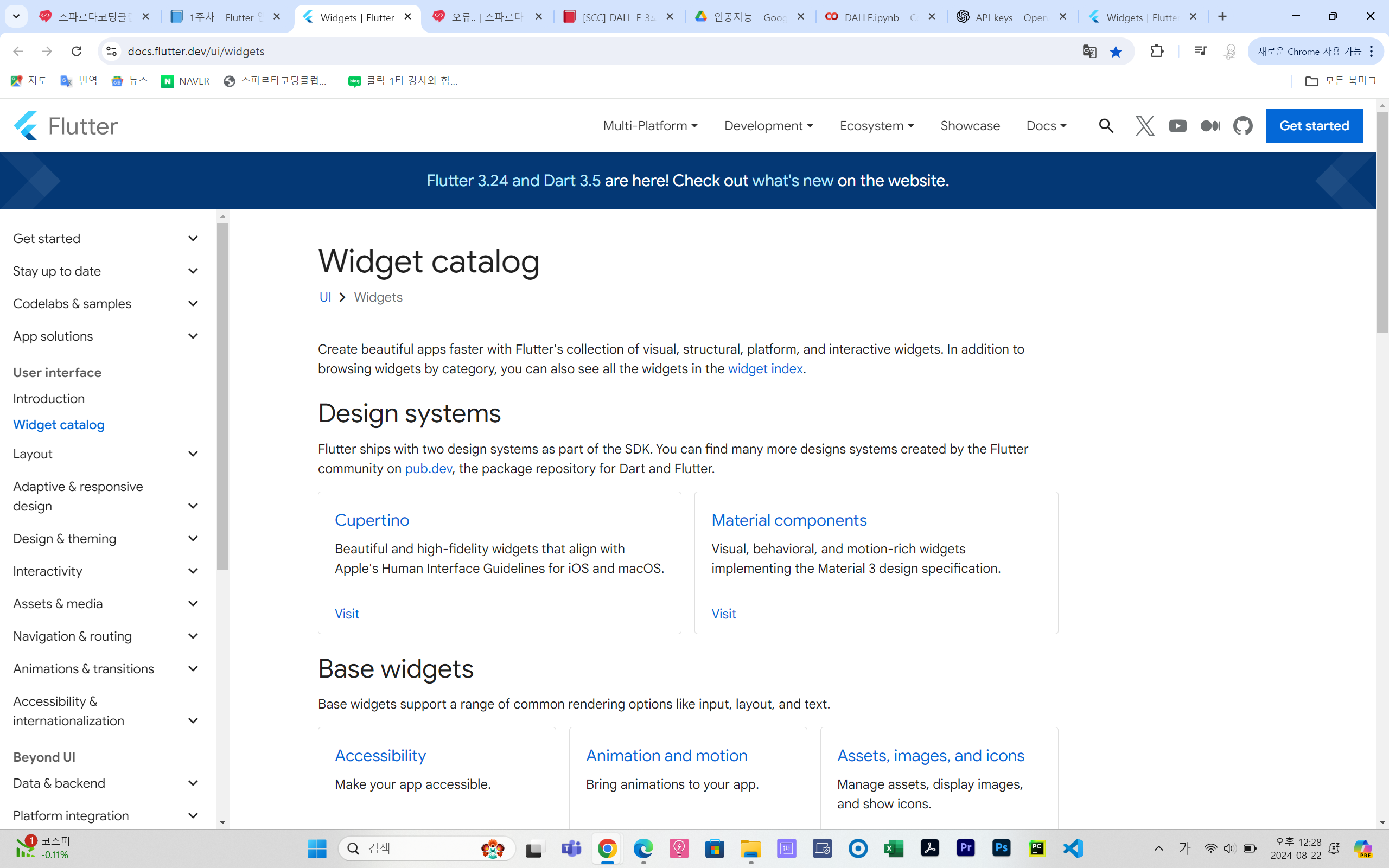View site information icon in address bar
The image size is (1389, 868).
(112, 51)
